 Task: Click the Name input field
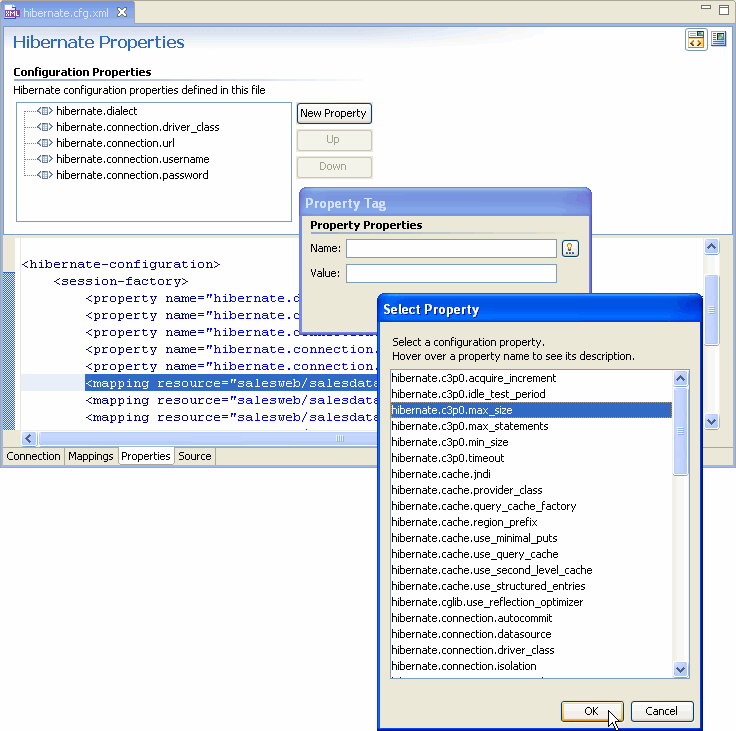451,248
